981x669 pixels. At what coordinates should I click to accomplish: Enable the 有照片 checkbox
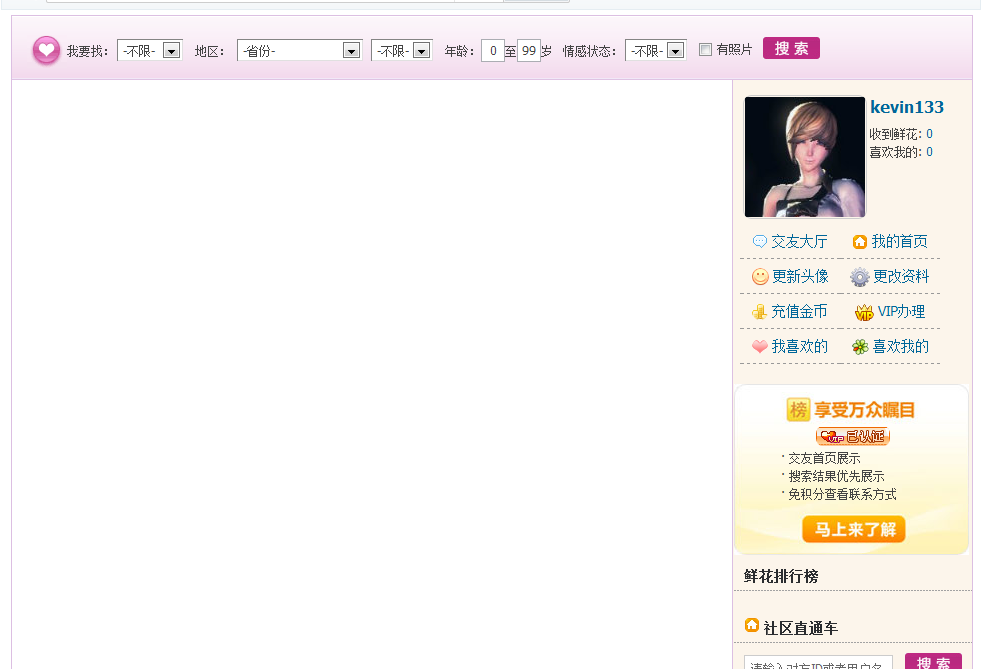(x=705, y=50)
